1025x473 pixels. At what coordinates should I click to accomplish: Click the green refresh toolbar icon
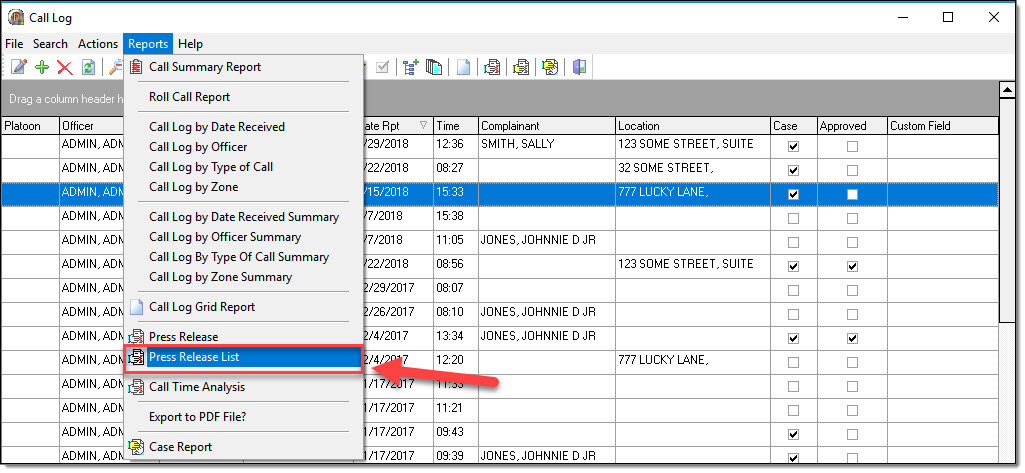(88, 67)
